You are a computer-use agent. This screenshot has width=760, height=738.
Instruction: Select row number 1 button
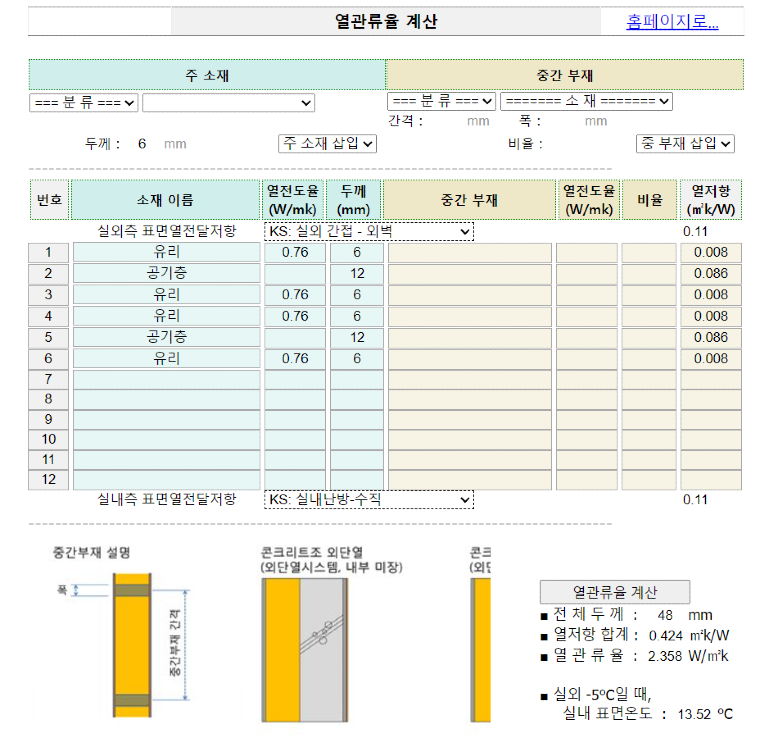click(x=49, y=252)
